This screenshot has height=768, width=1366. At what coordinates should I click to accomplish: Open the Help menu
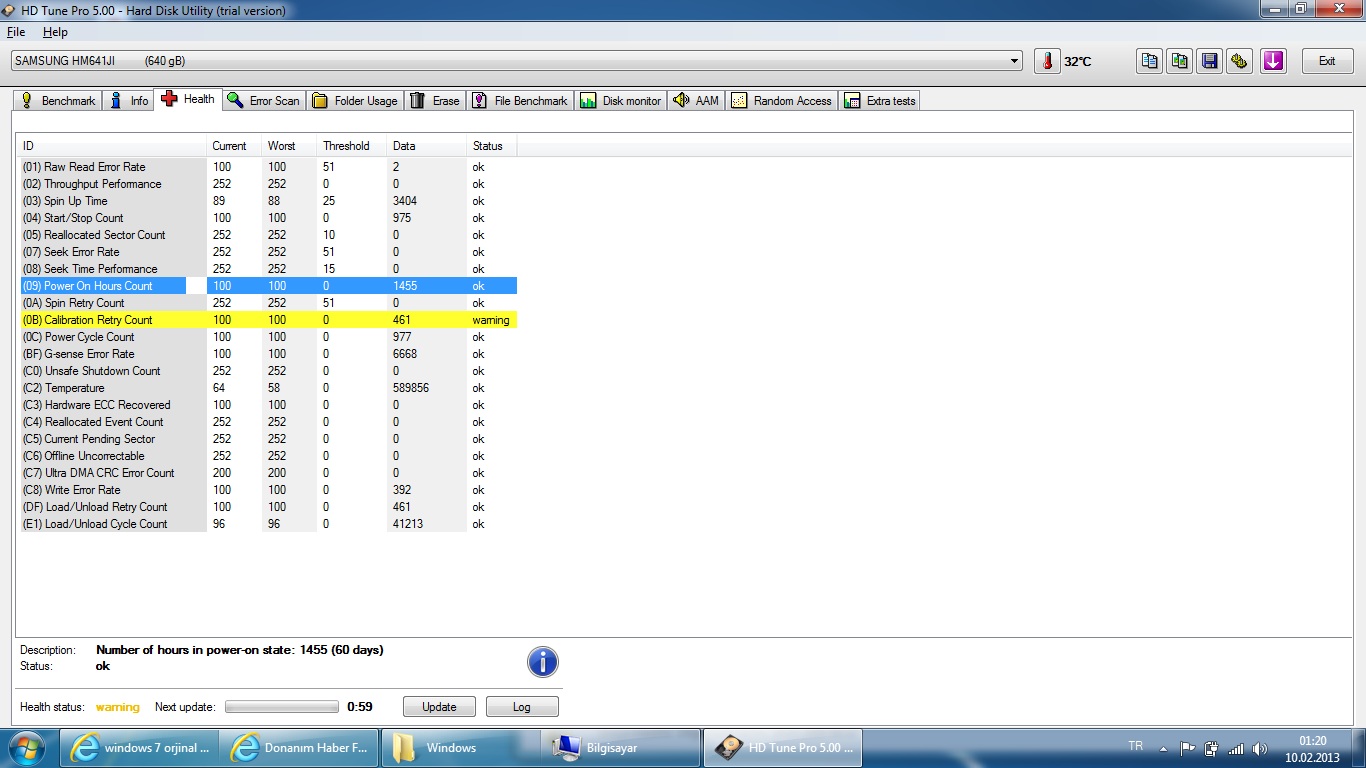(55, 32)
